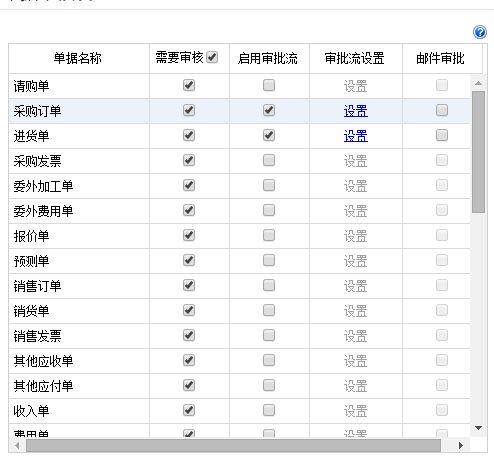Click the vertical scrollbar thumb

click(x=478, y=152)
